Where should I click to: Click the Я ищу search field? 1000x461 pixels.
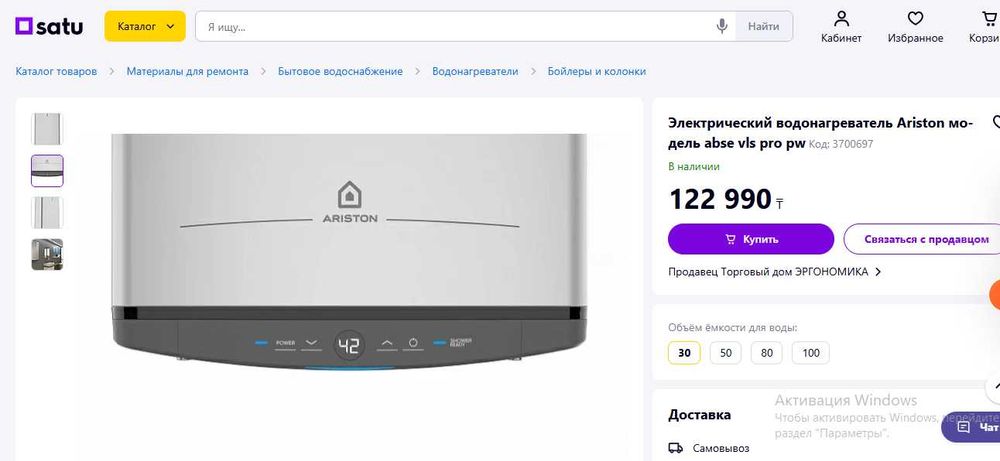[456, 26]
